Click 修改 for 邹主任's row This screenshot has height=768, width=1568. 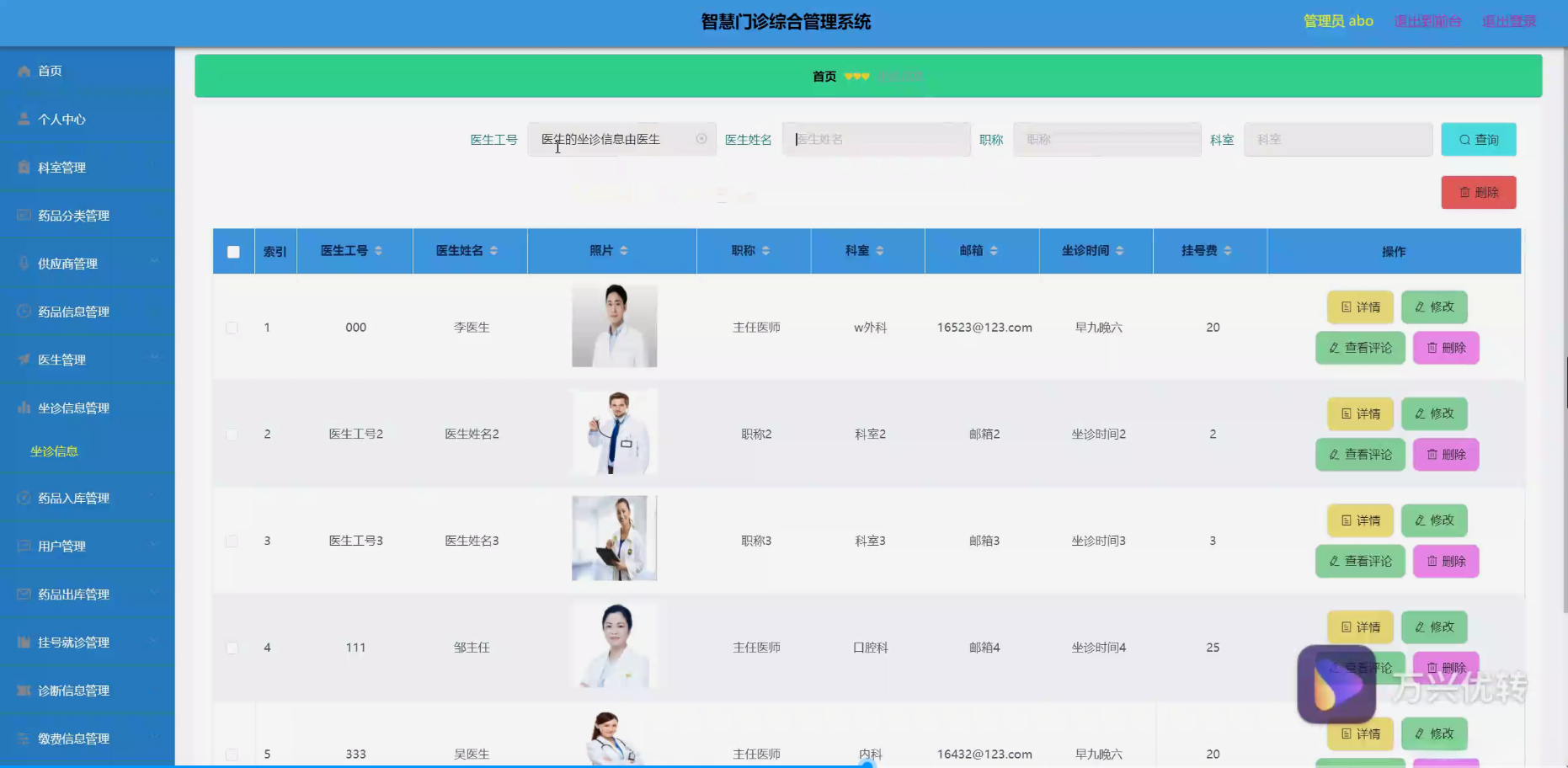click(1434, 627)
